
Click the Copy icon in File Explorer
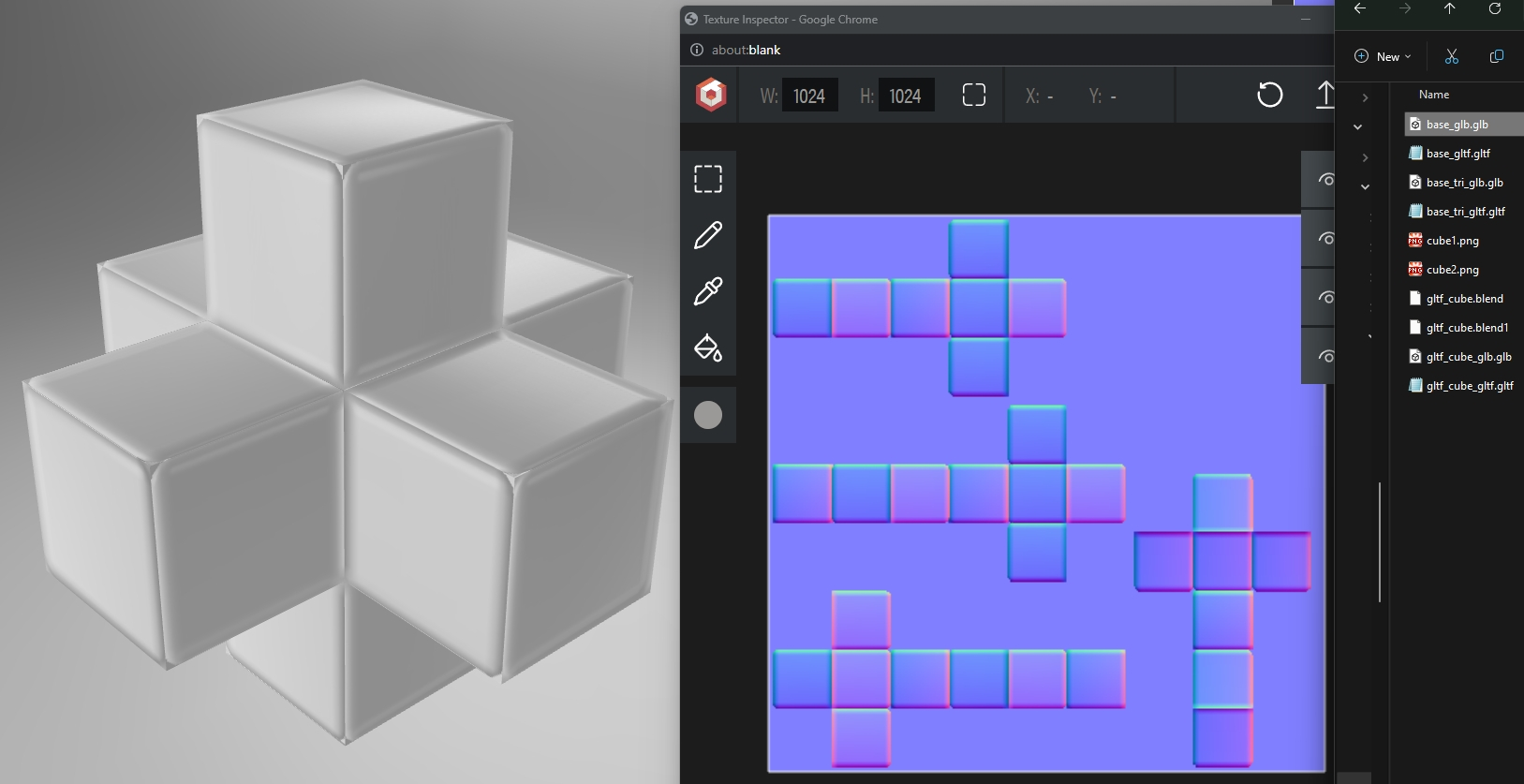[1497, 56]
